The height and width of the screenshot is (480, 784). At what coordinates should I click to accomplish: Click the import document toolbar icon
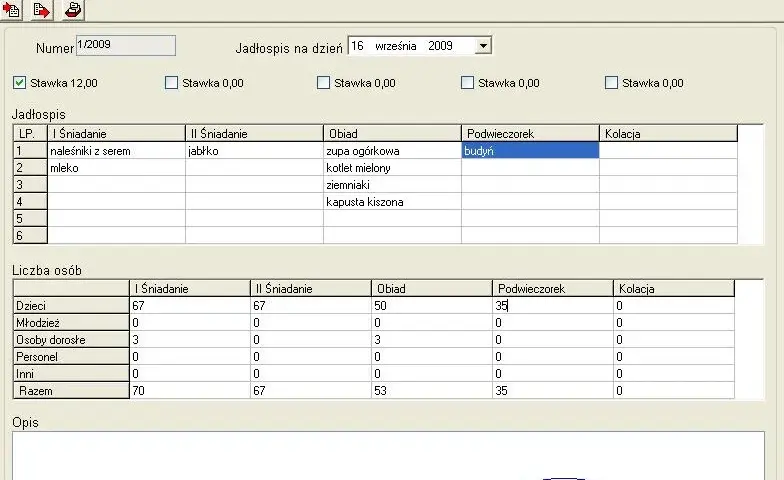pos(11,10)
